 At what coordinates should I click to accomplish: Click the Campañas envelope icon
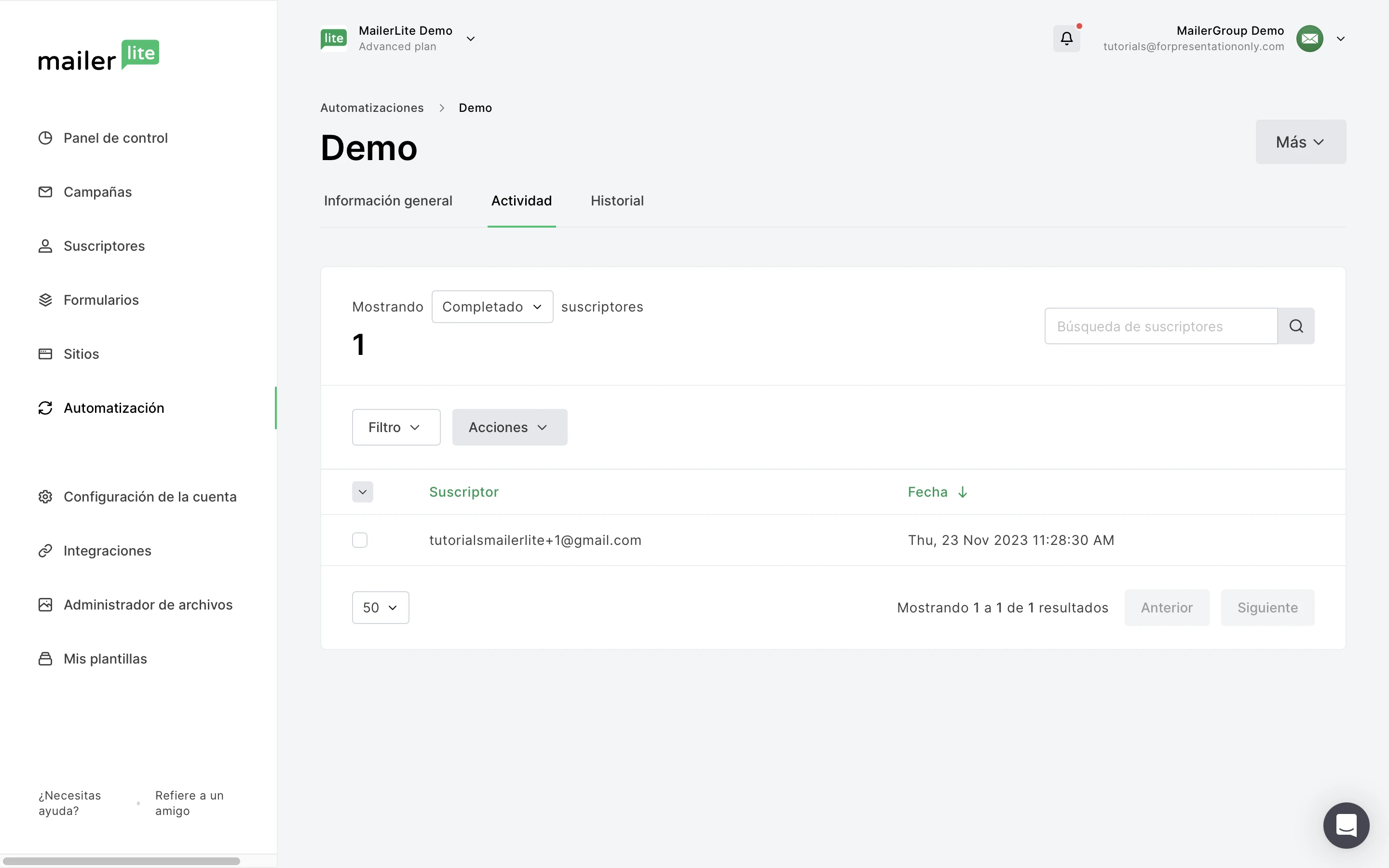pos(45,192)
